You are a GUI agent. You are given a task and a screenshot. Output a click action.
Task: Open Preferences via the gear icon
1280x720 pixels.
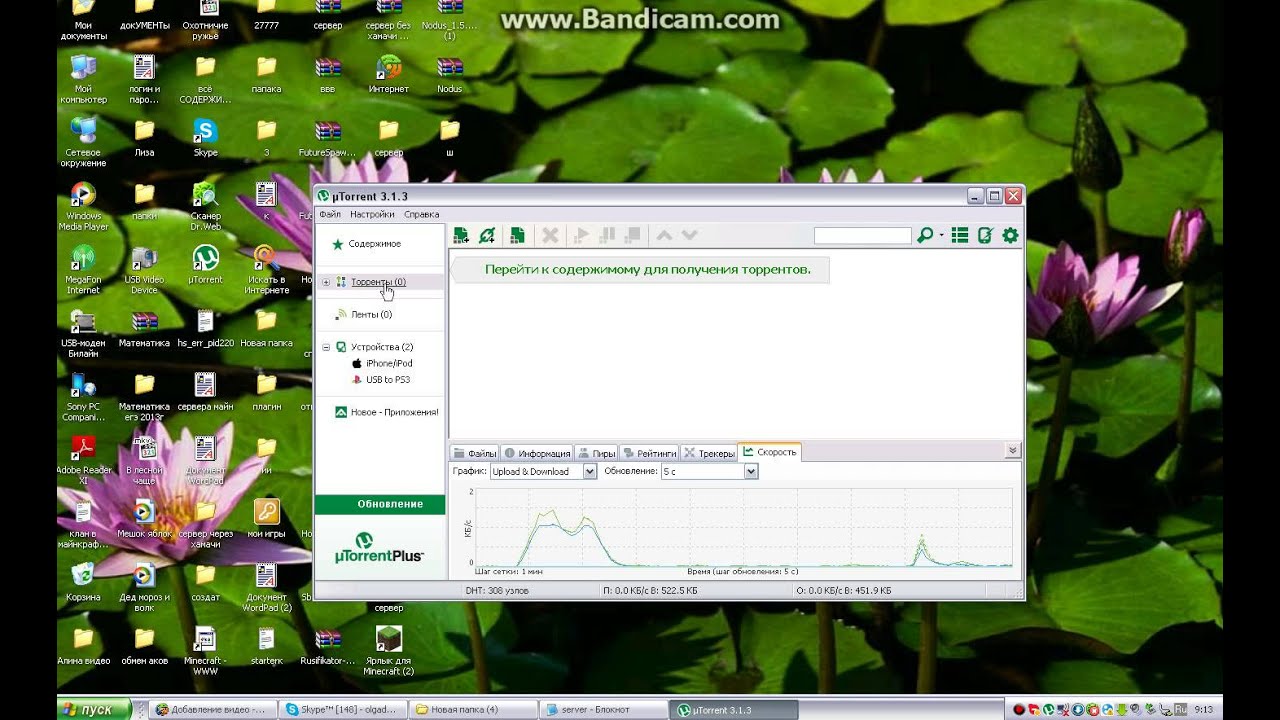pos(1010,236)
